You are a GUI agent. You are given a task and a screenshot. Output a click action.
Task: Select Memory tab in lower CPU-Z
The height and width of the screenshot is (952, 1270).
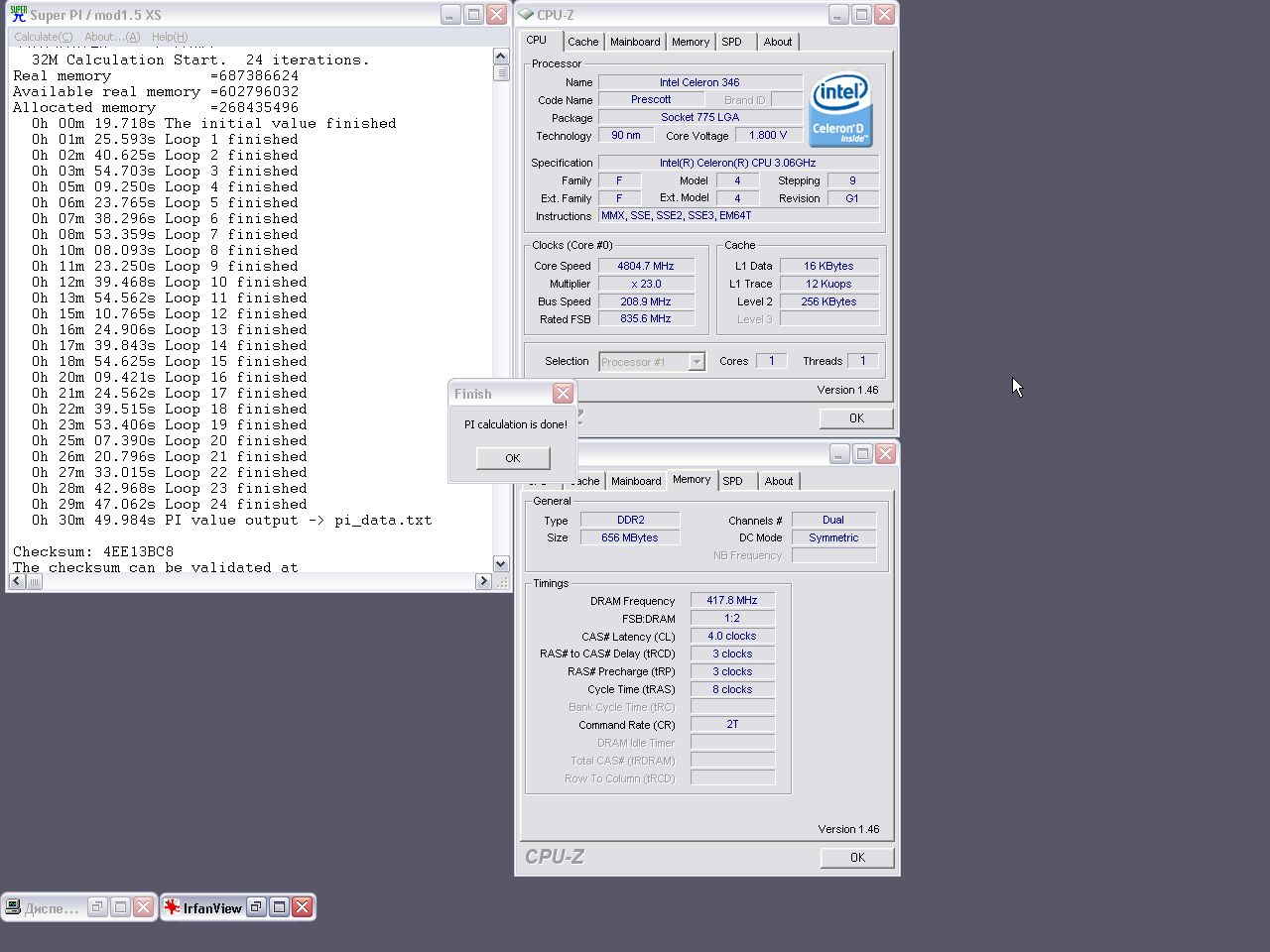click(x=692, y=479)
